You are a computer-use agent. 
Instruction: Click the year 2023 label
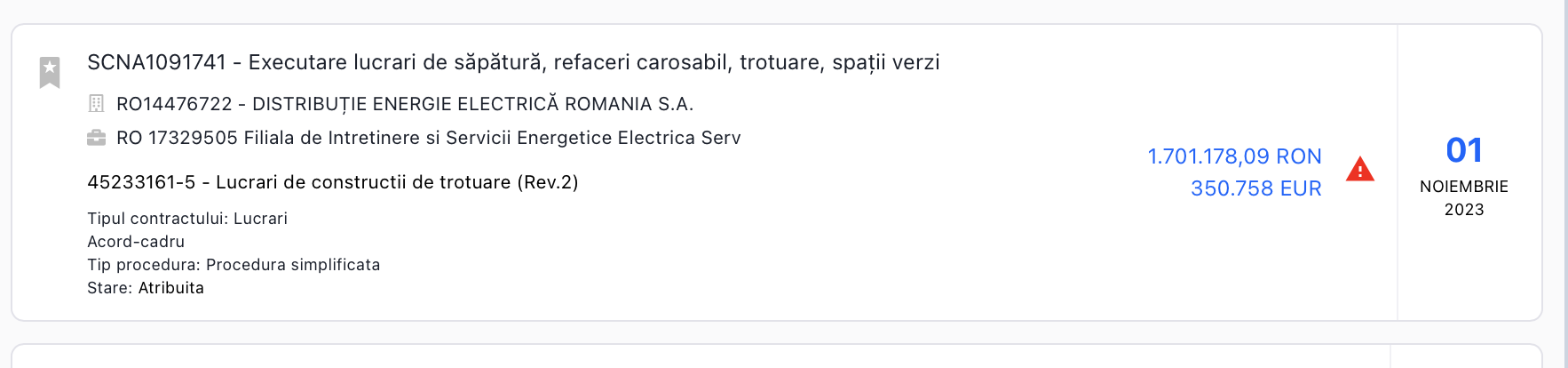[1464, 210]
